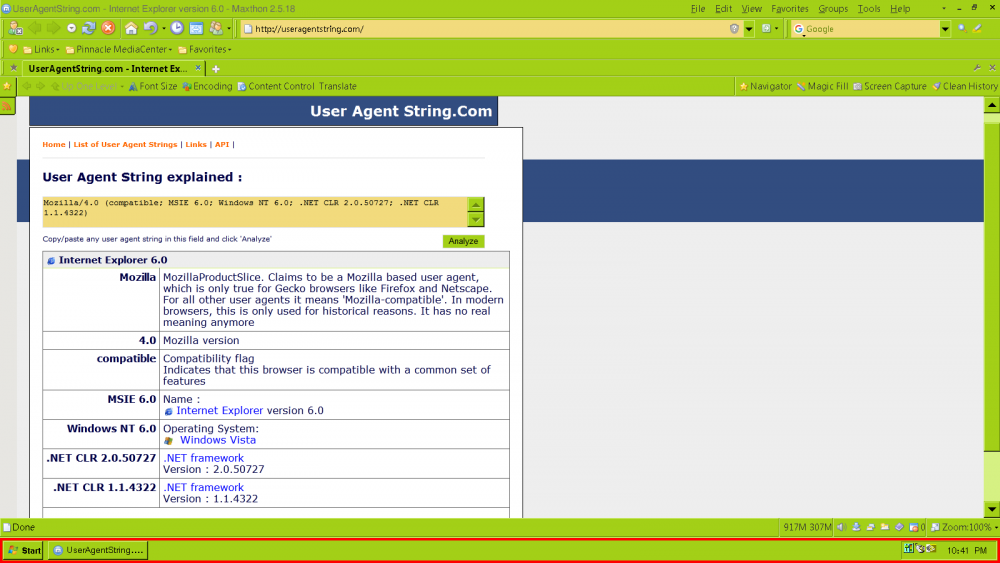Click the Undo closed tab icon
Screen dimensions: 1000x563
[150, 28]
